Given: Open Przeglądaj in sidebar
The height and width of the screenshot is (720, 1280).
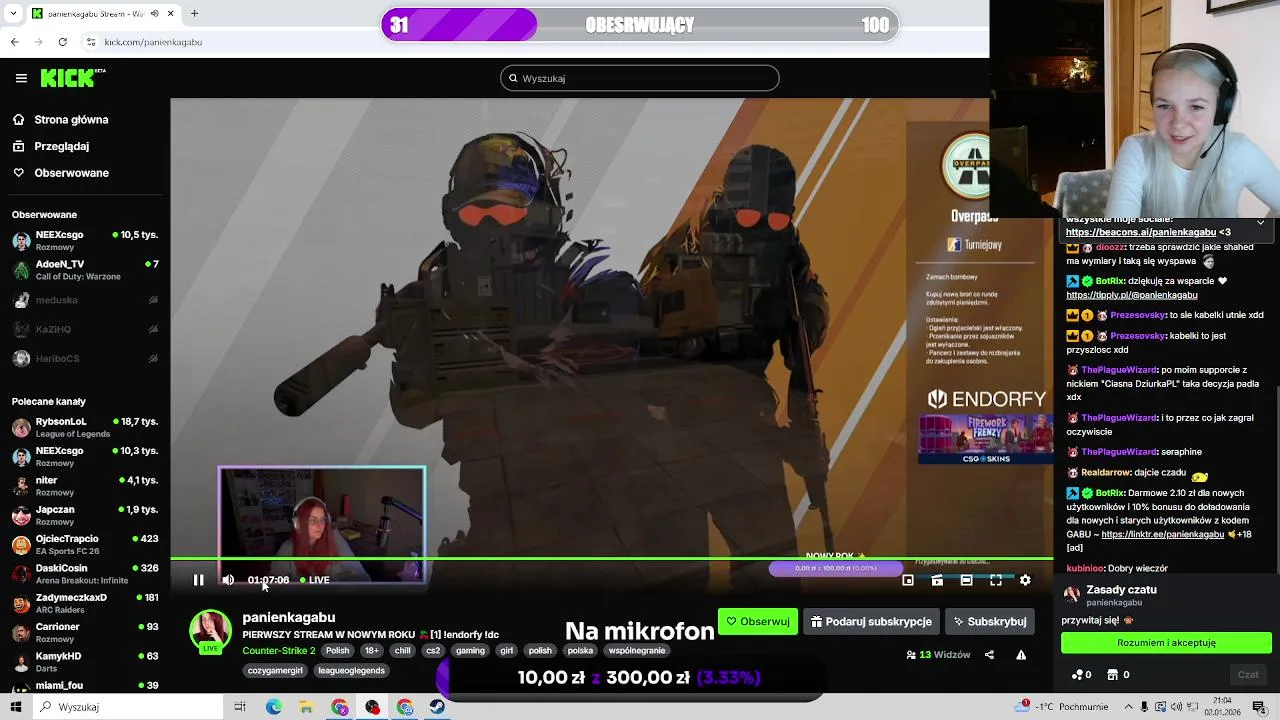Looking at the screenshot, I should [x=51, y=146].
